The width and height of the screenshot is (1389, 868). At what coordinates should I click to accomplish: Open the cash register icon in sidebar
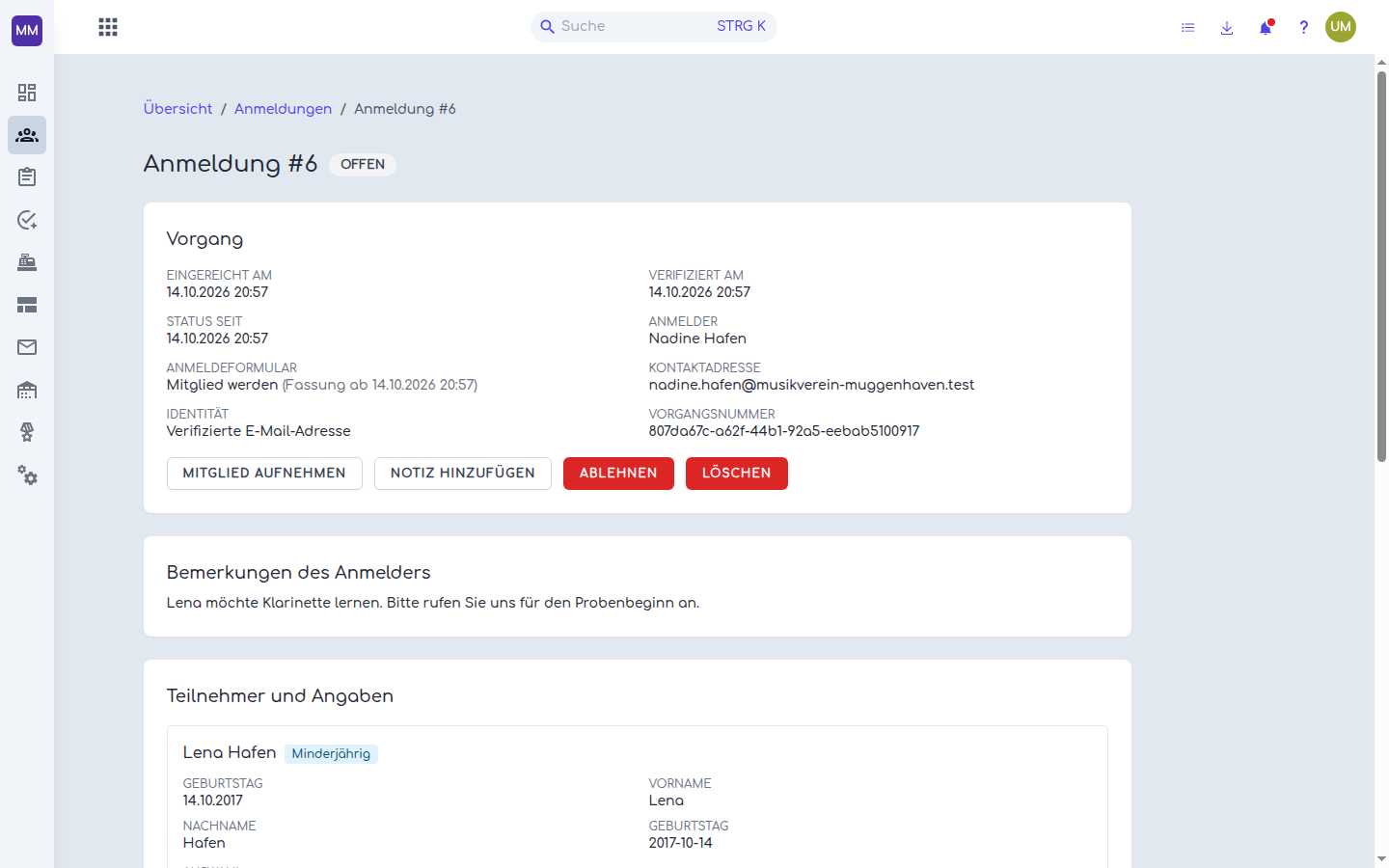[27, 262]
